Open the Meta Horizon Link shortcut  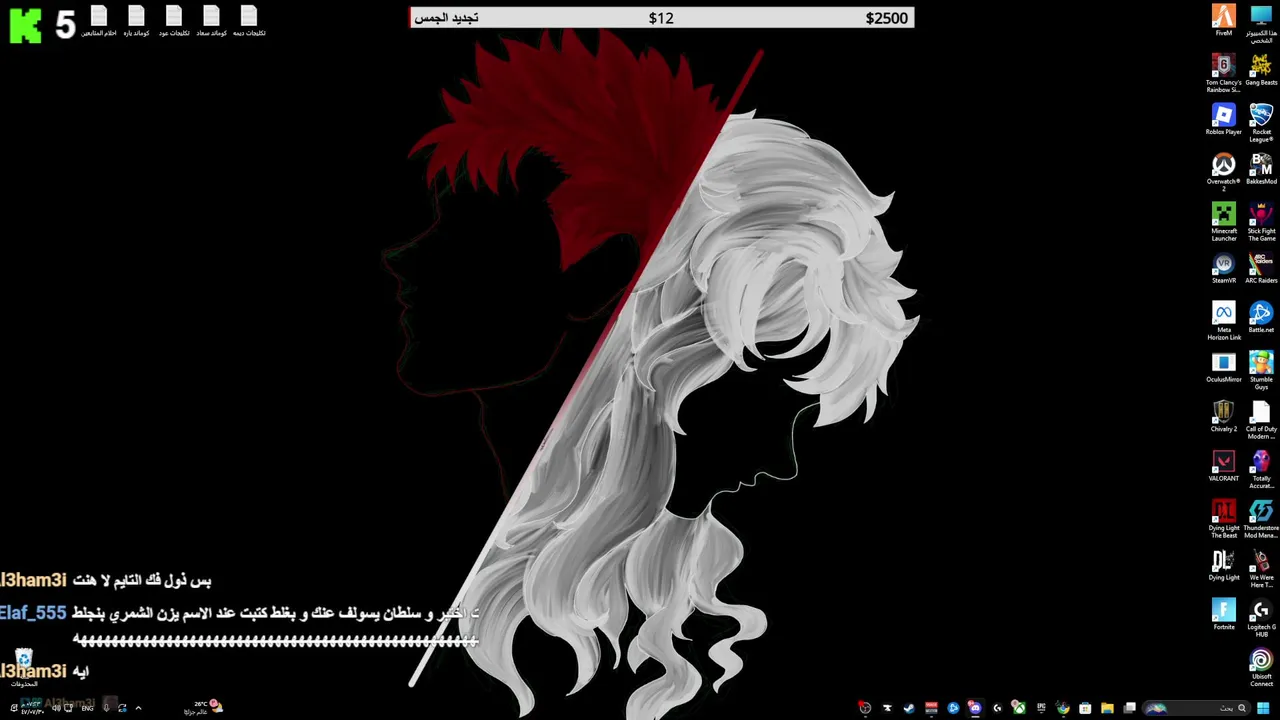click(1224, 321)
